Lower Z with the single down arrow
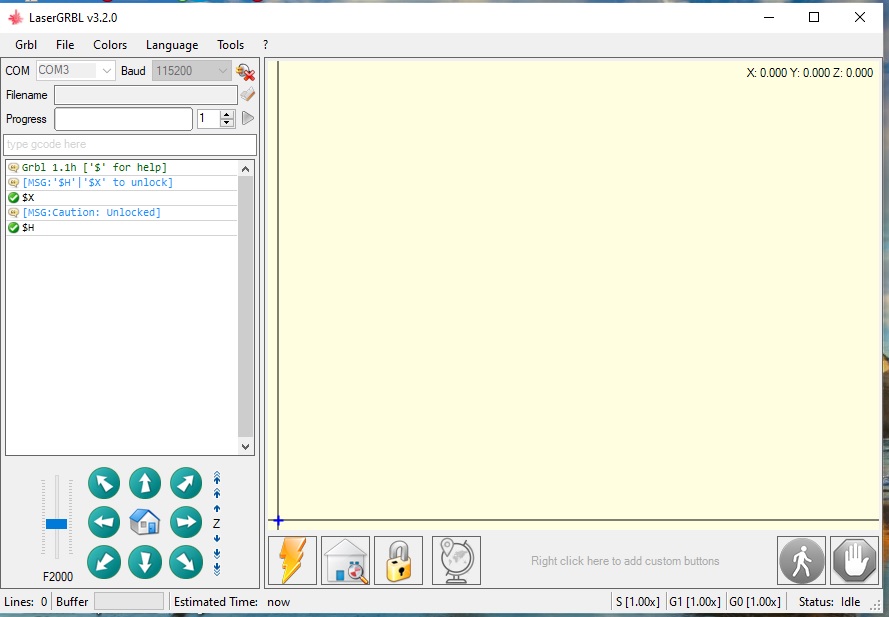This screenshot has height=617, width=889. [217, 538]
